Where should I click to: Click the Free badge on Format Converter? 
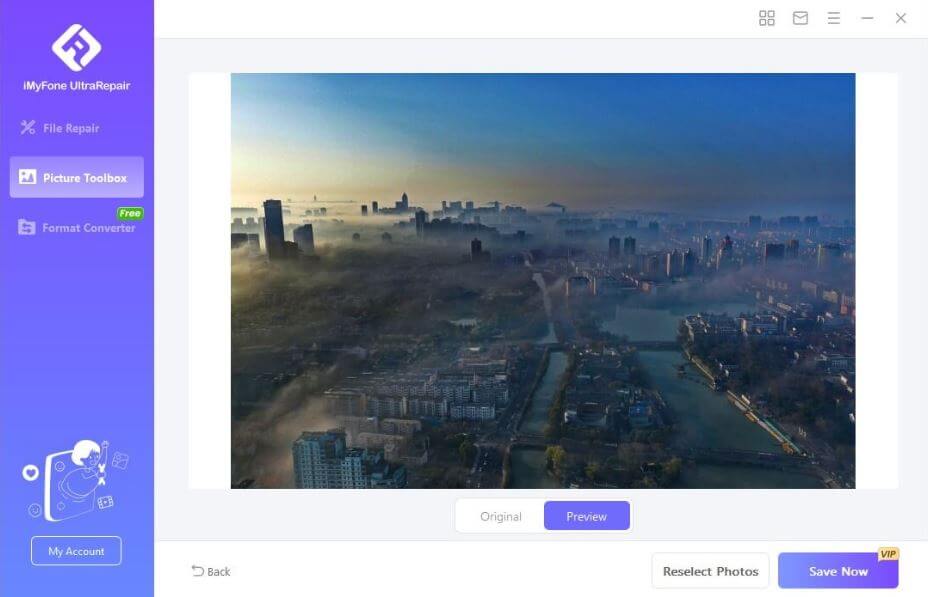tap(130, 213)
